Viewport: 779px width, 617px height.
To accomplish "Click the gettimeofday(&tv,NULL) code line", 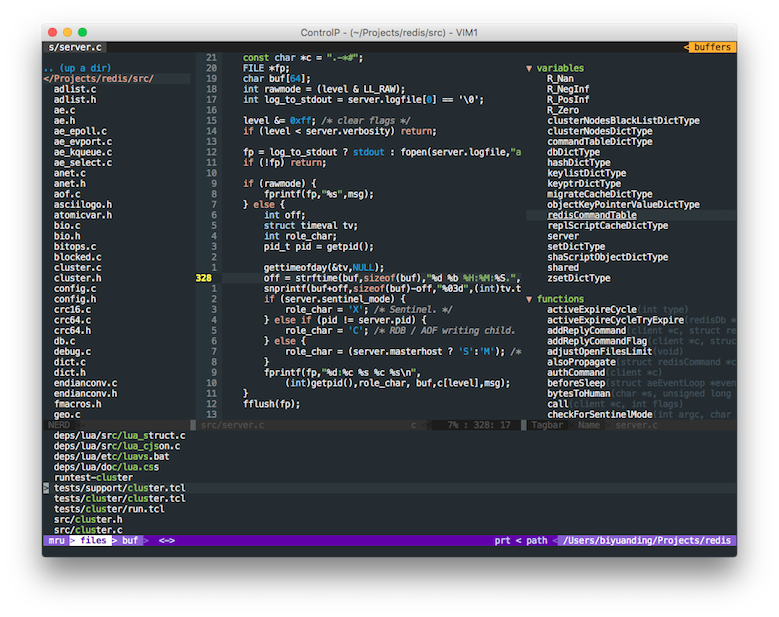I will point(324,268).
